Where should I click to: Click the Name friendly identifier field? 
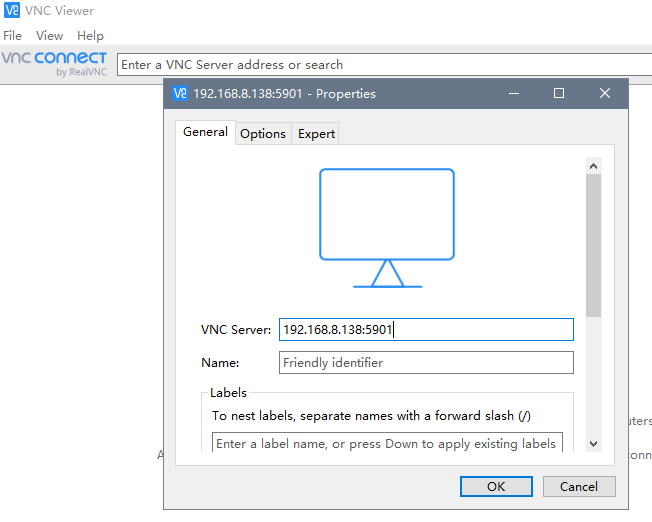click(426, 363)
